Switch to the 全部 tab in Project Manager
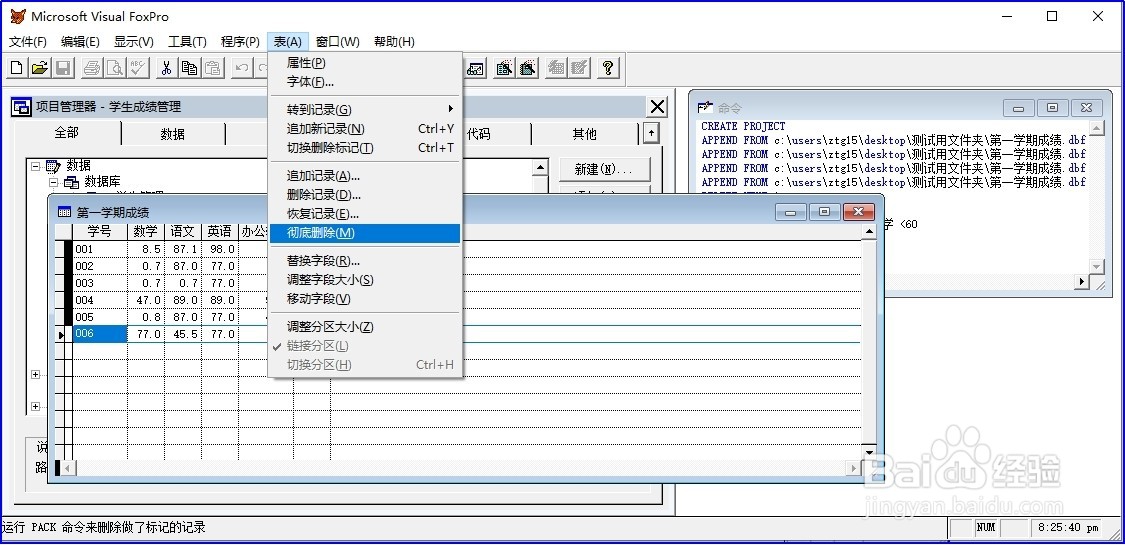 (x=67, y=133)
